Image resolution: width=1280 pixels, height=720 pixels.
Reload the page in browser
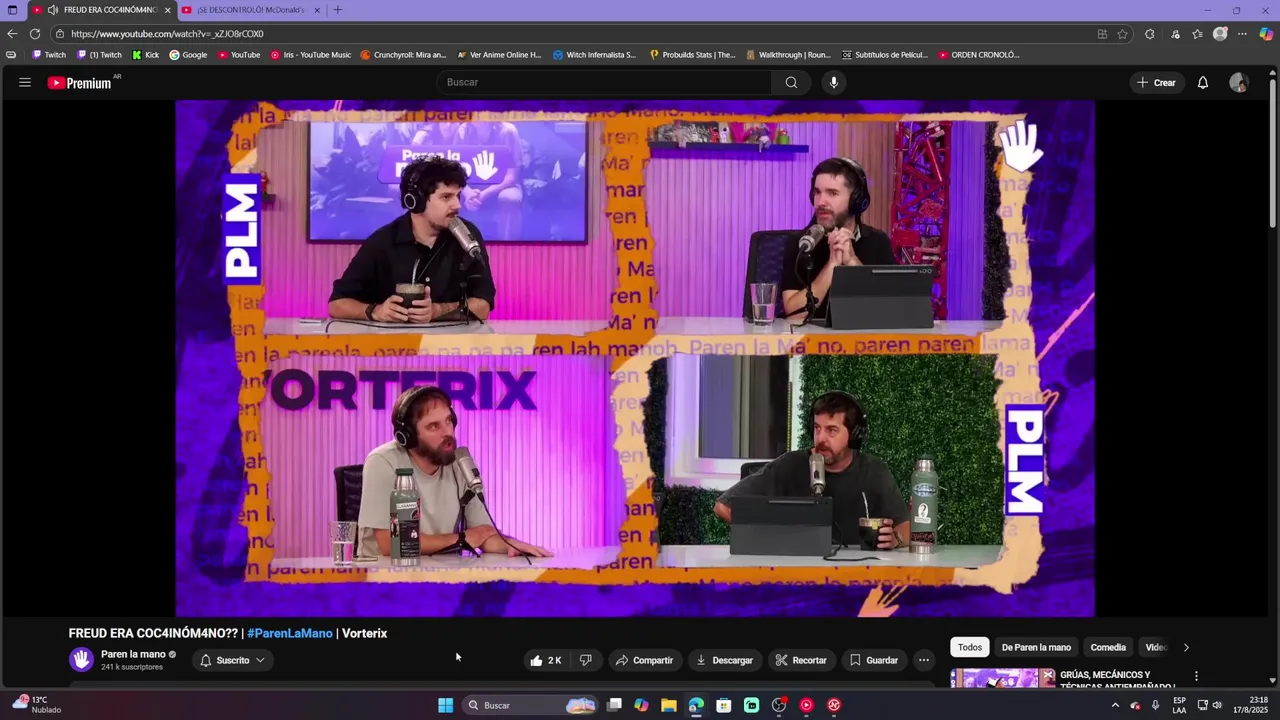pos(35,34)
